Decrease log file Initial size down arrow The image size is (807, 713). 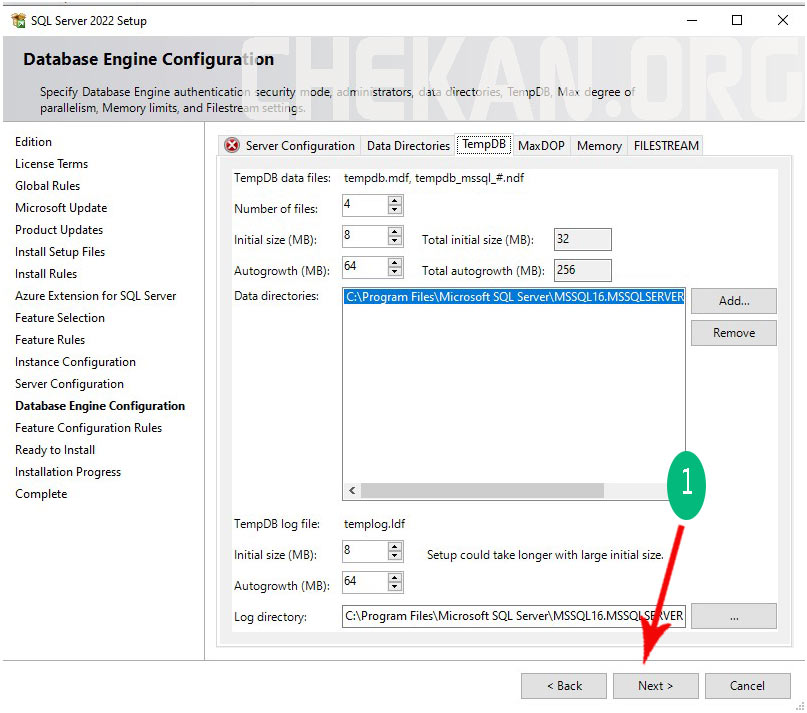(x=395, y=556)
